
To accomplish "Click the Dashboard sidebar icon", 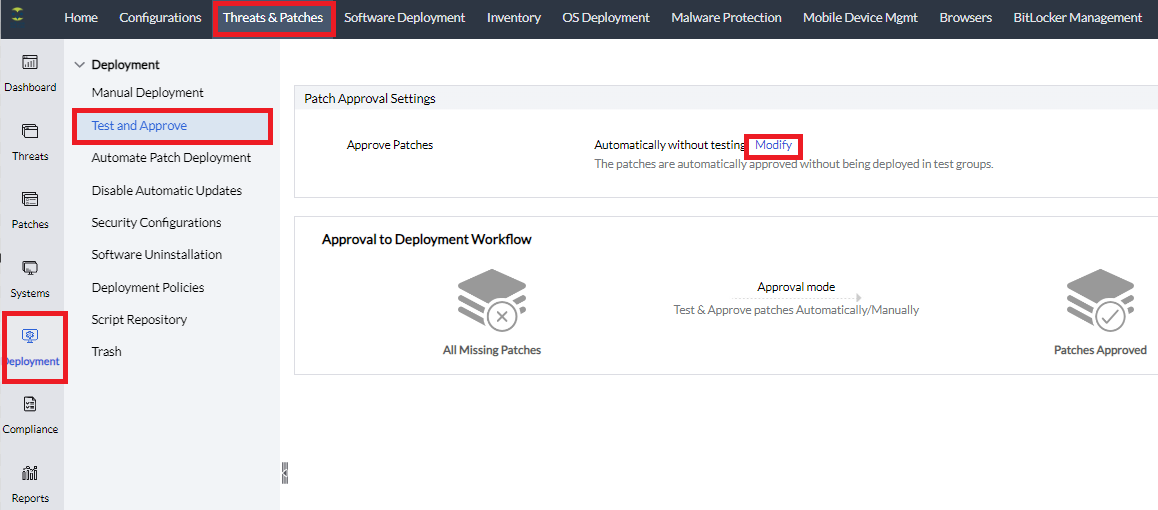I will pos(30,63).
